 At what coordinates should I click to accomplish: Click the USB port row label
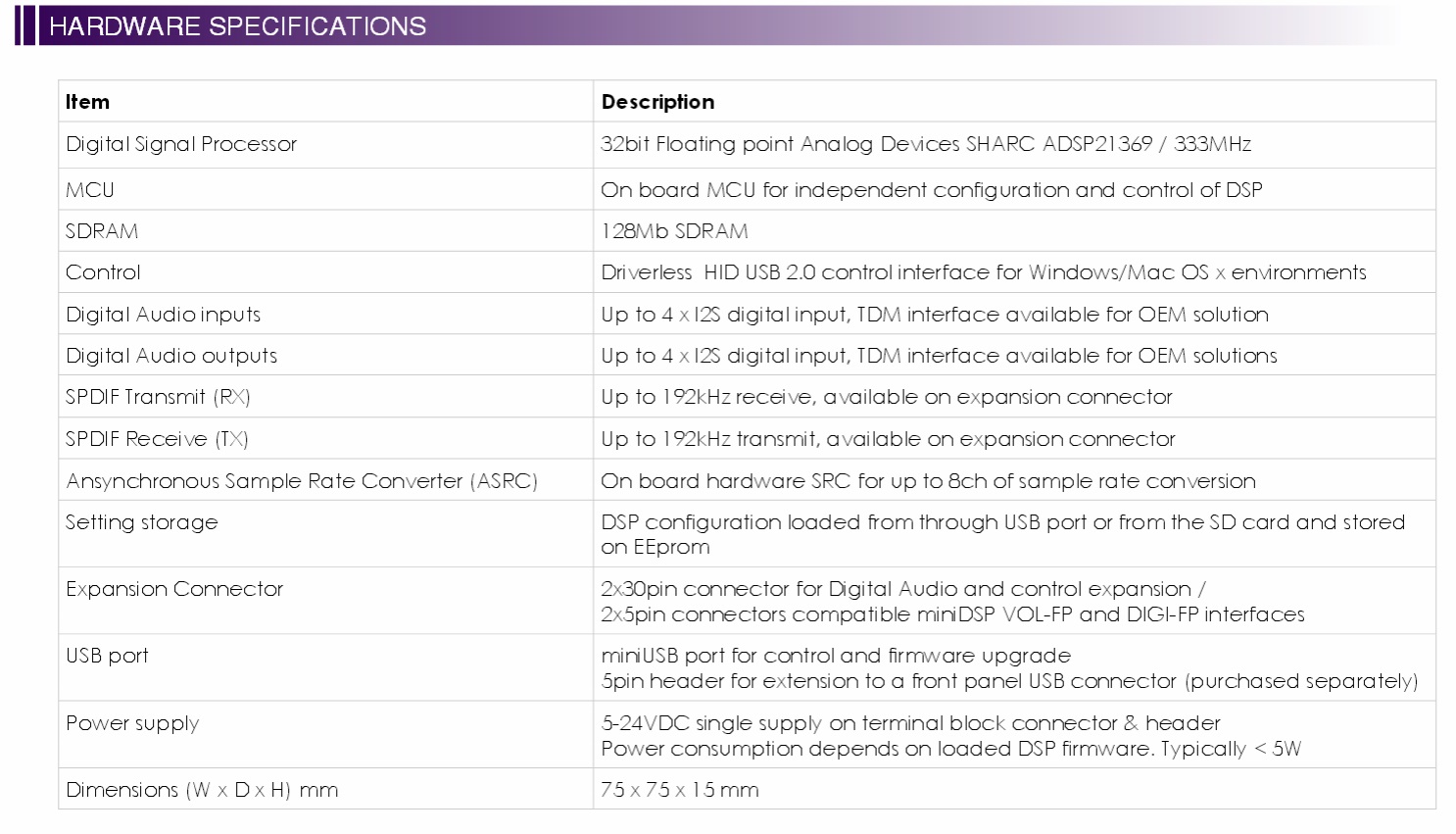click(x=107, y=656)
